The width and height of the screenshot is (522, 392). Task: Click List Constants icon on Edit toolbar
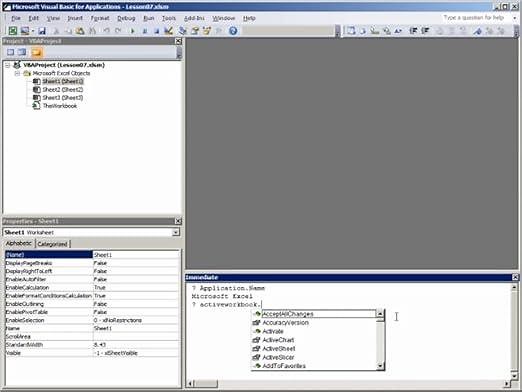[x=363, y=31]
